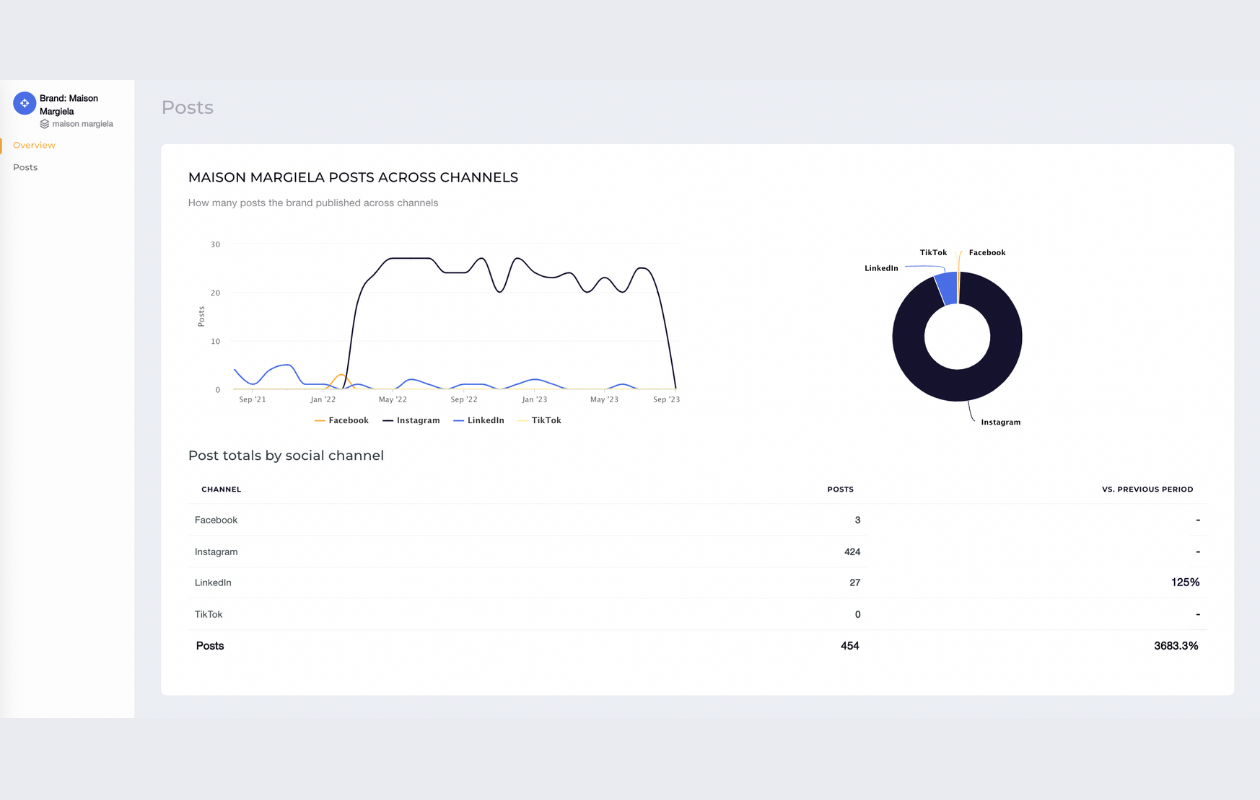This screenshot has height=800, width=1260.
Task: Toggle the Facebook series in chart legend
Action: coord(341,420)
